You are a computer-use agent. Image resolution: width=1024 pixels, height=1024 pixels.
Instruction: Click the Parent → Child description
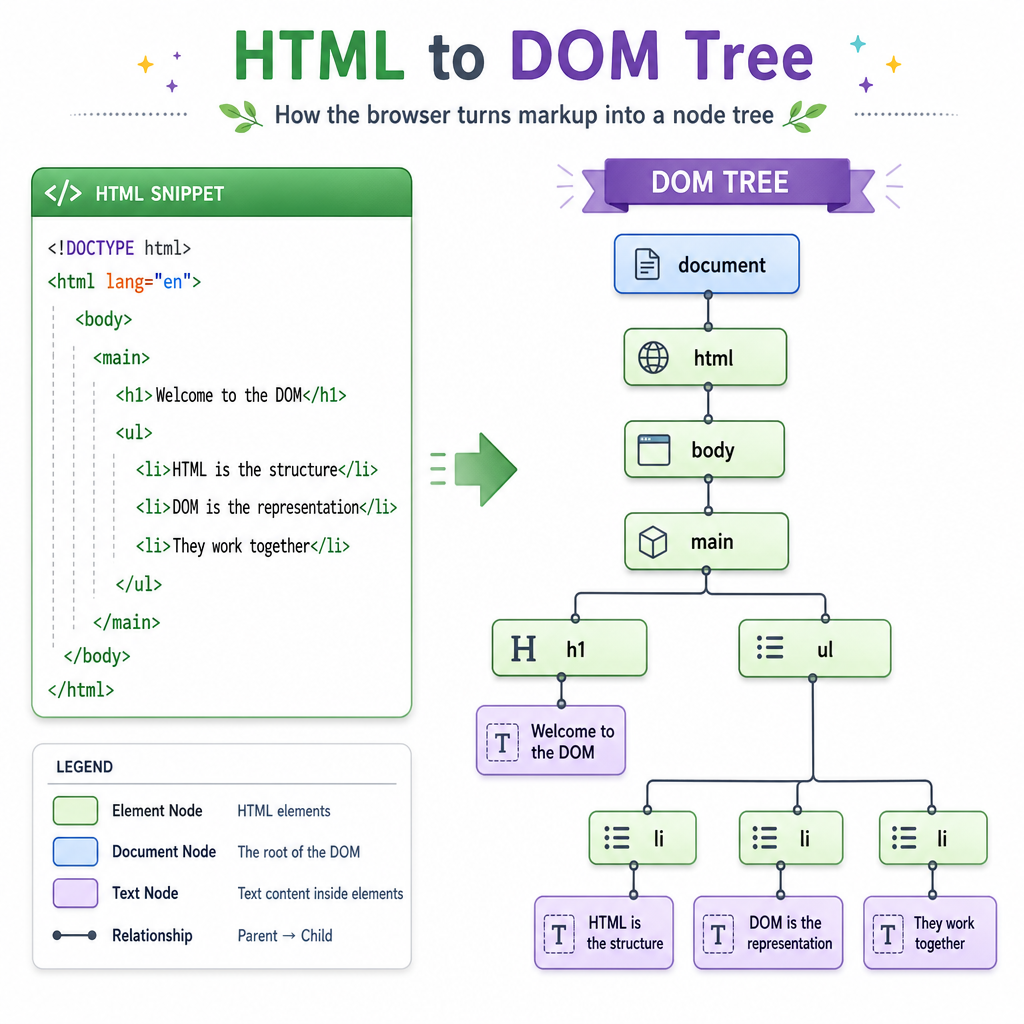pos(285,936)
